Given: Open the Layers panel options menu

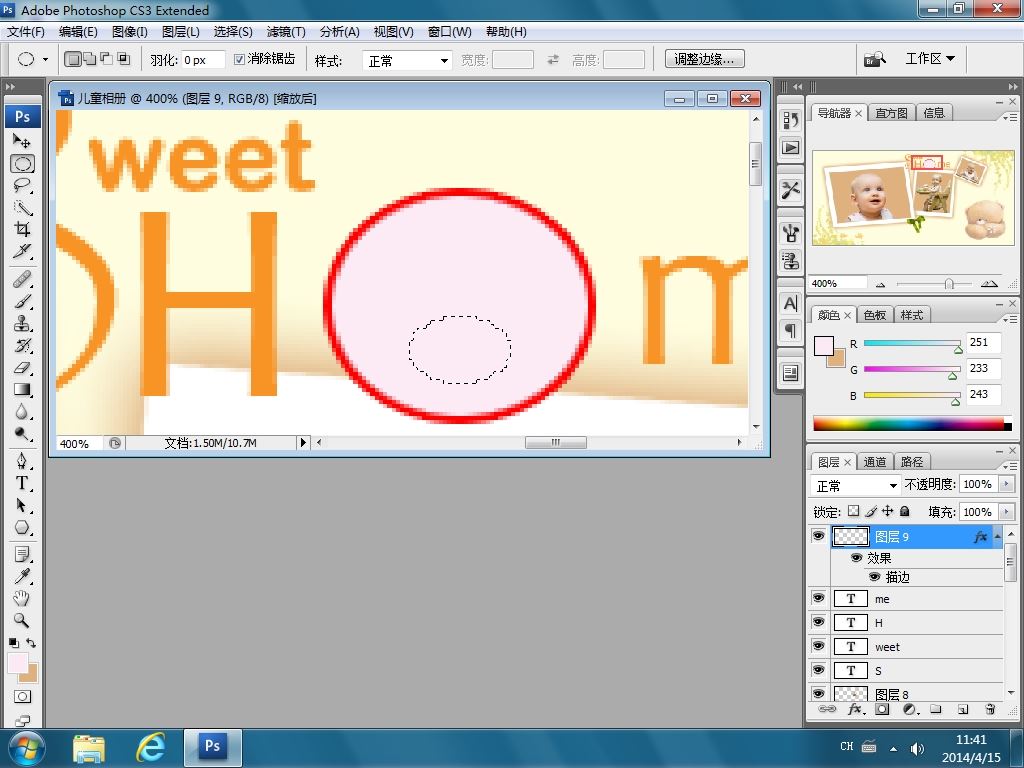Looking at the screenshot, I should pyautogui.click(x=1010, y=466).
